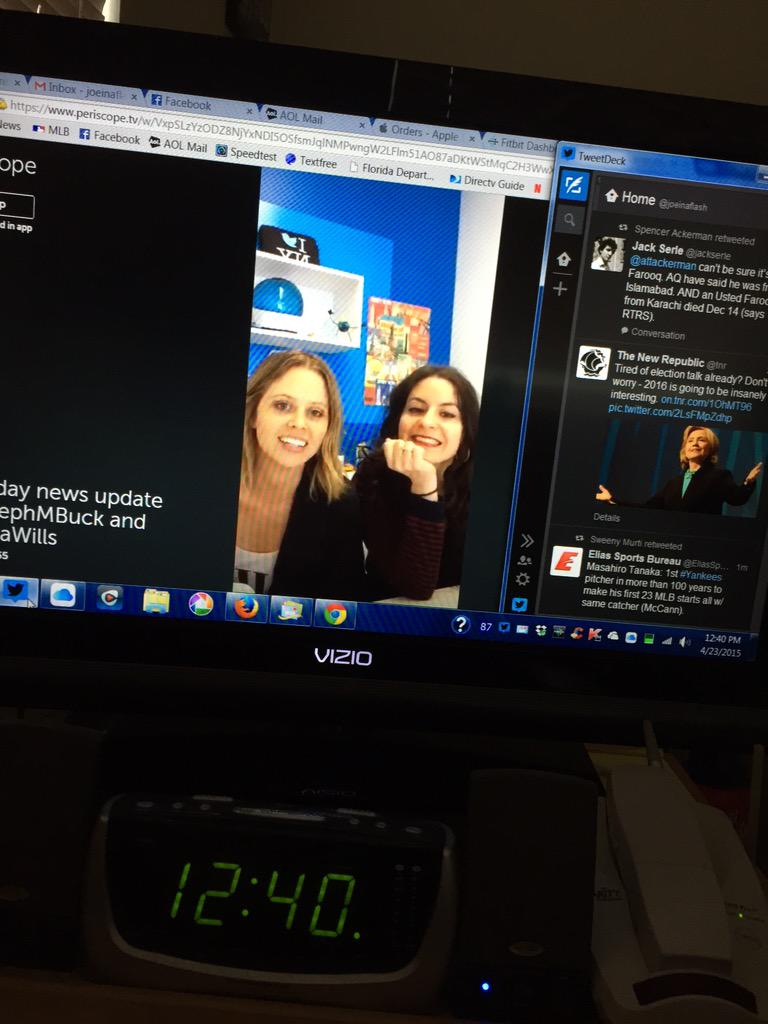Image resolution: width=768 pixels, height=1024 pixels.
Task: Close the AOL Mail browser tab
Action: (362, 124)
